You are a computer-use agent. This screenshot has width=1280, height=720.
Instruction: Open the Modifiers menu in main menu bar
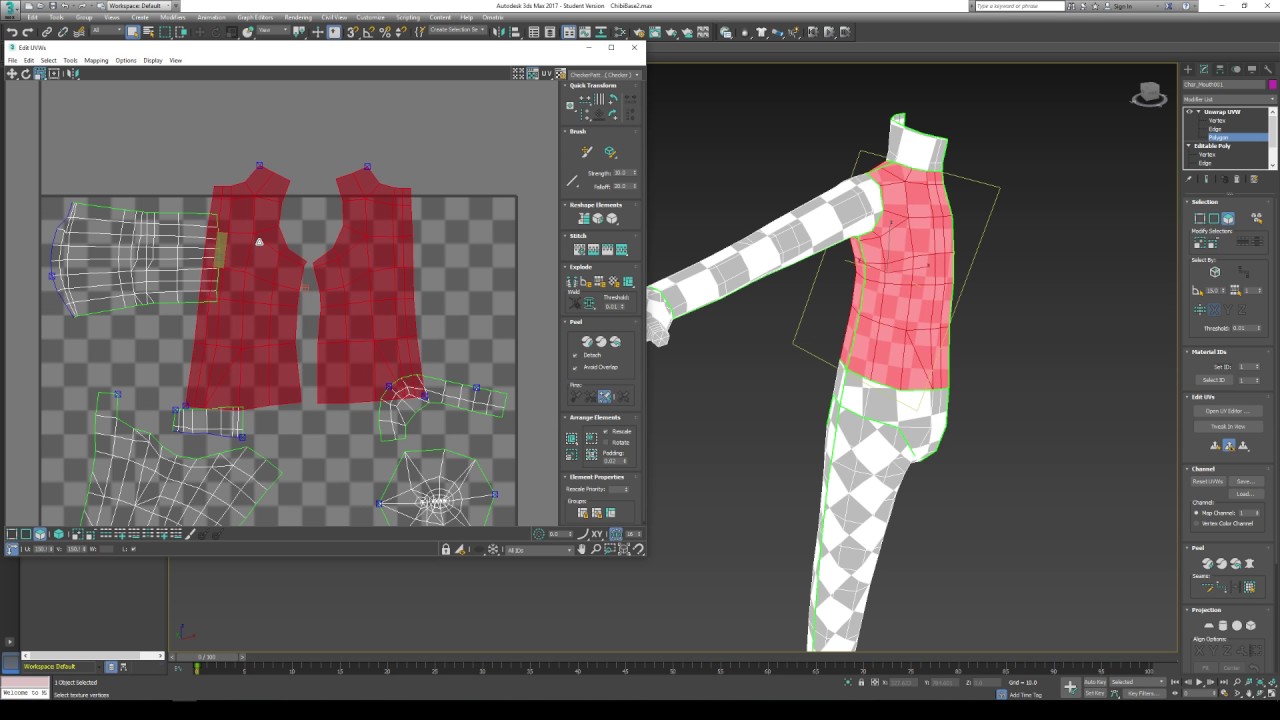point(173,18)
